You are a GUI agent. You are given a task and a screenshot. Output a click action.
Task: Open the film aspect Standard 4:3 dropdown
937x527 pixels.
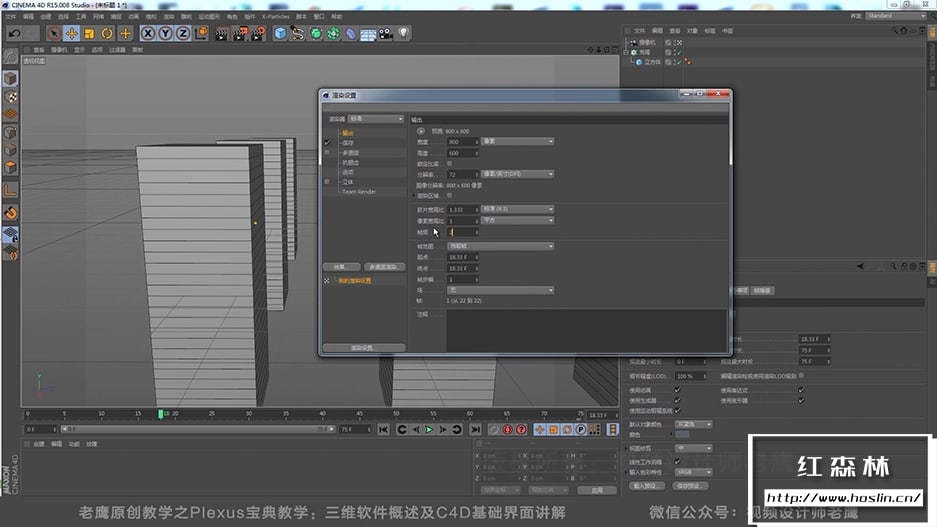(x=518, y=209)
